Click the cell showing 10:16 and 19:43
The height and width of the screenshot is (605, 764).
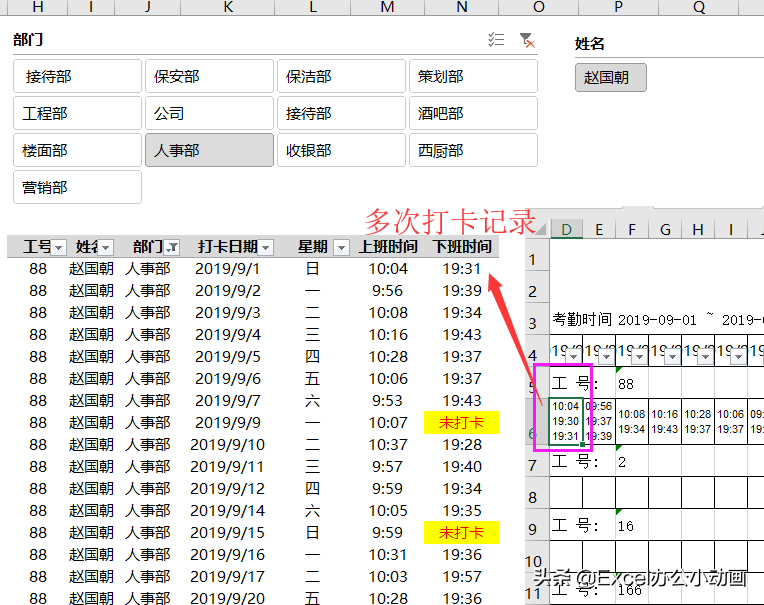[x=665, y=421]
